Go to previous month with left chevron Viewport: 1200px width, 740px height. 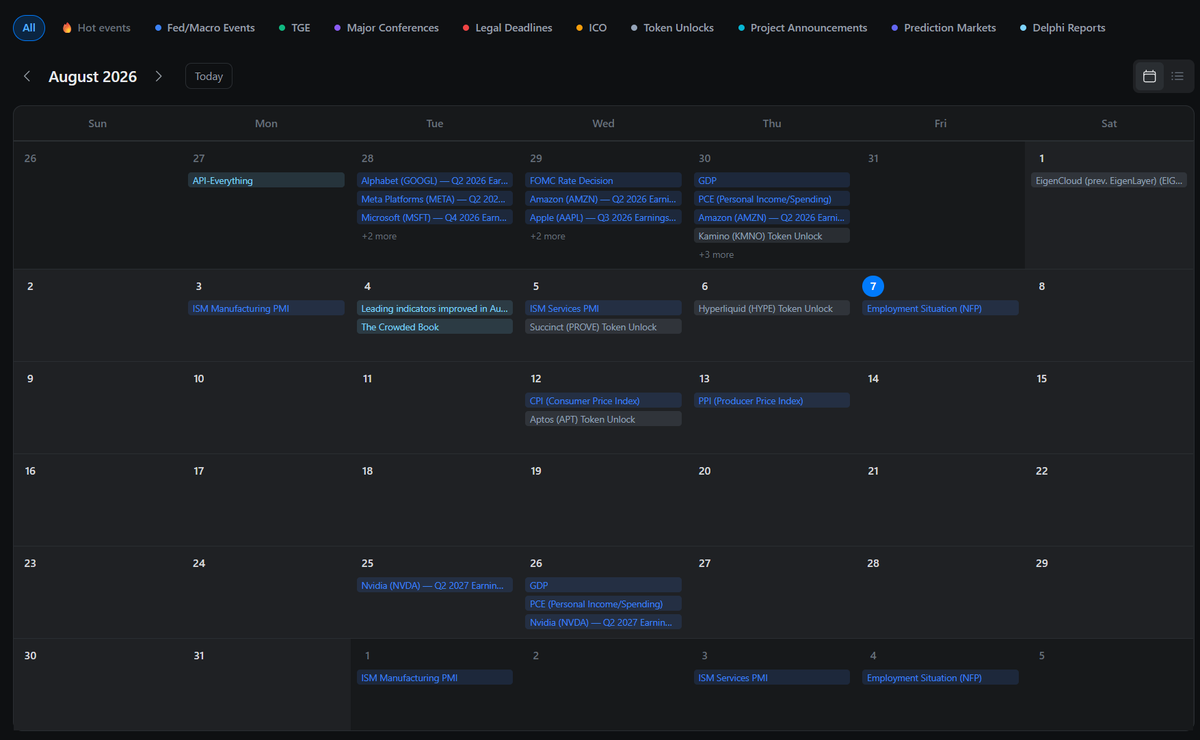pos(27,76)
